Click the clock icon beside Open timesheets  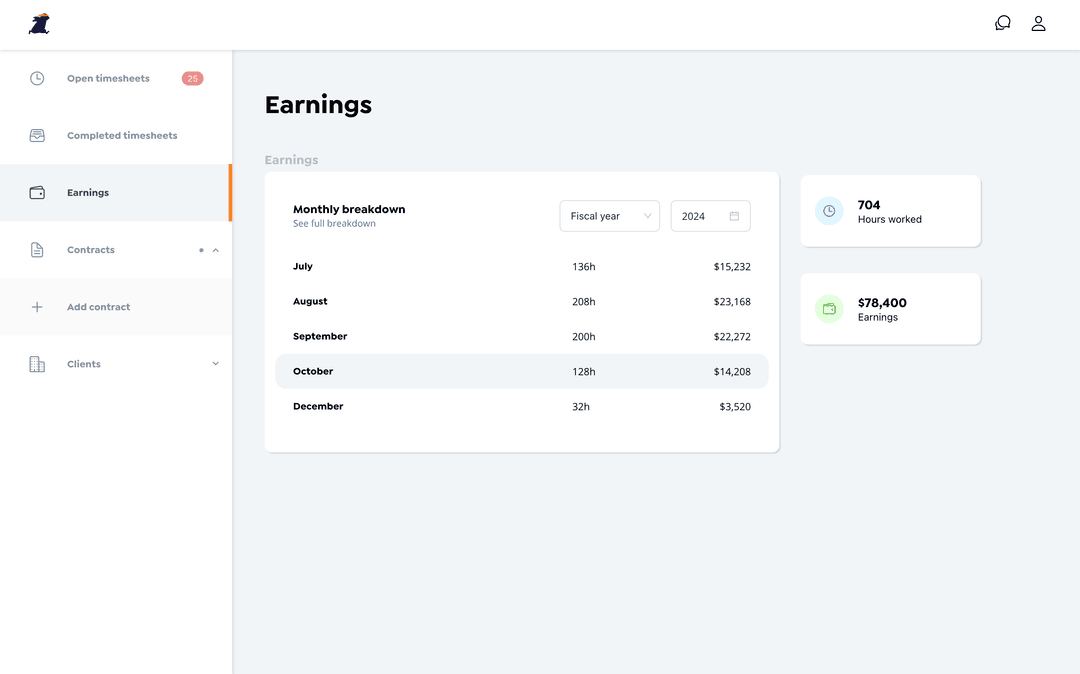click(37, 78)
